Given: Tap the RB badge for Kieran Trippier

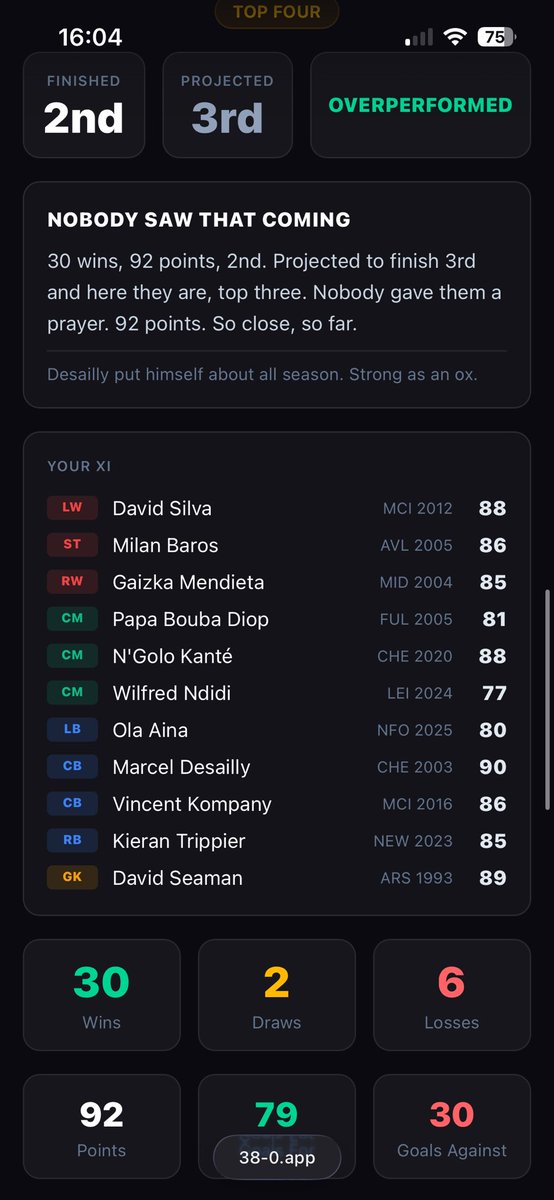Looking at the screenshot, I should click(x=72, y=840).
